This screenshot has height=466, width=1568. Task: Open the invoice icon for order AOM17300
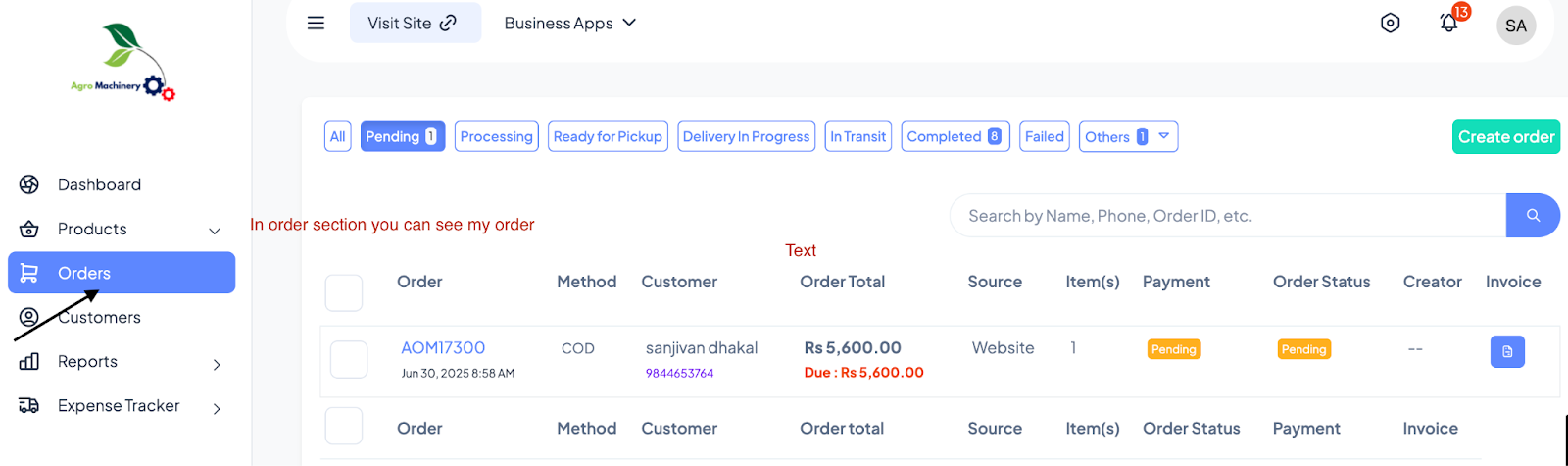(1507, 351)
